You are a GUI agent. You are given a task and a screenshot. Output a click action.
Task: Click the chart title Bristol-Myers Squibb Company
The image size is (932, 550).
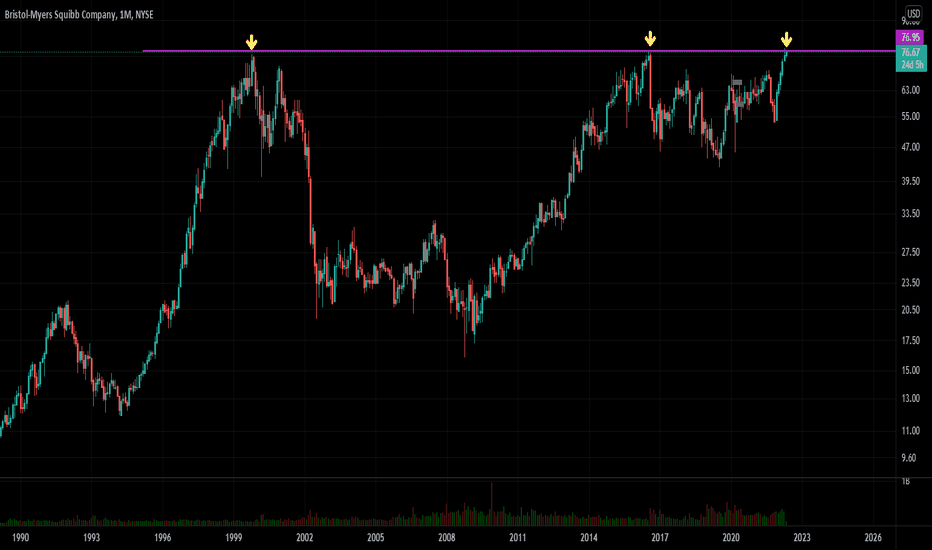coord(61,14)
